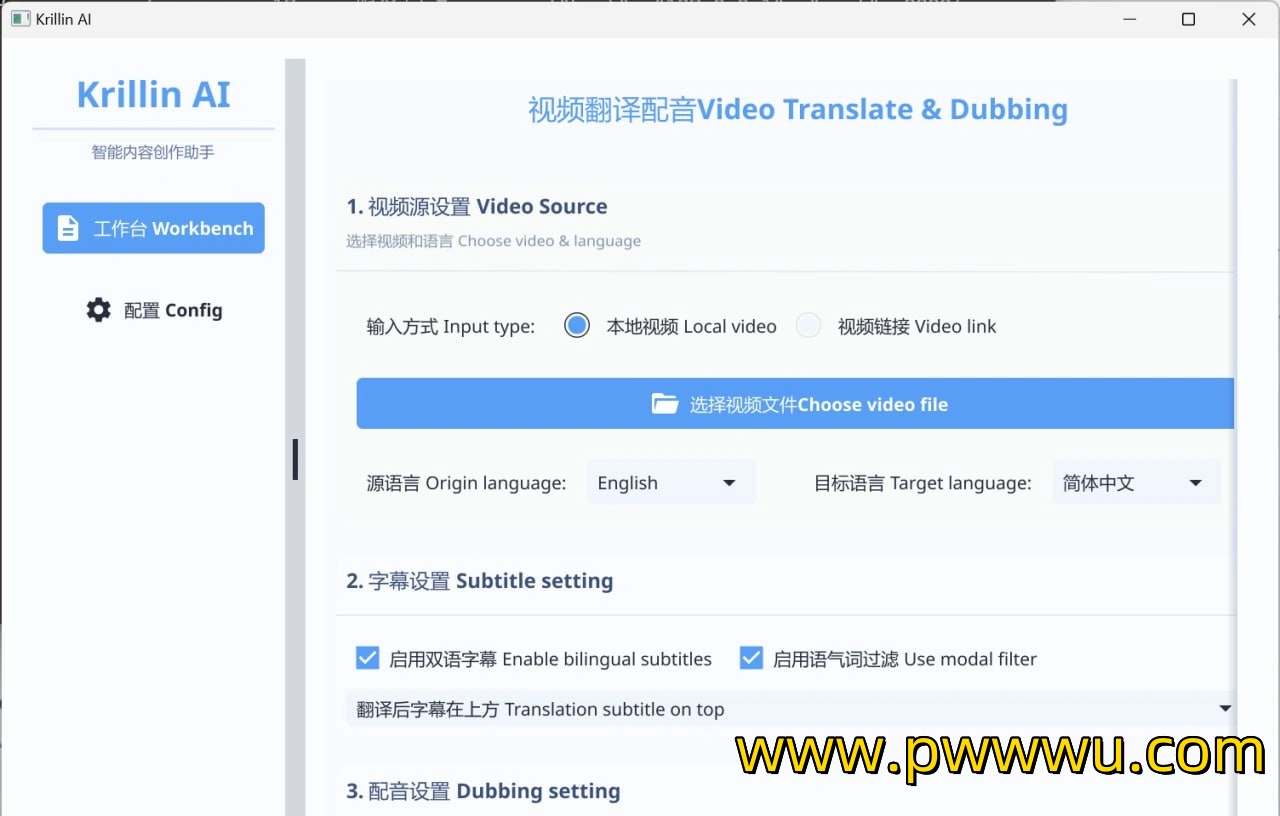
Task: Toggle Enable bilingual subtitles checkbox
Action: [x=368, y=658]
